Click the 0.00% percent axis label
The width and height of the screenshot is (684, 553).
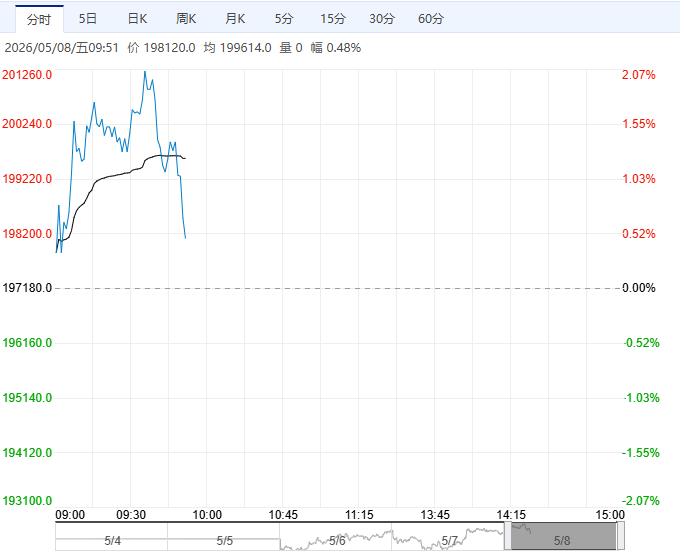coord(639,288)
